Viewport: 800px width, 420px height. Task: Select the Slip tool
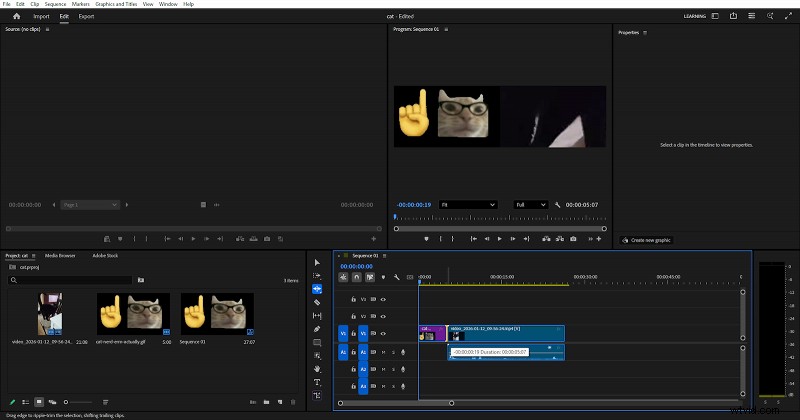[x=317, y=316]
